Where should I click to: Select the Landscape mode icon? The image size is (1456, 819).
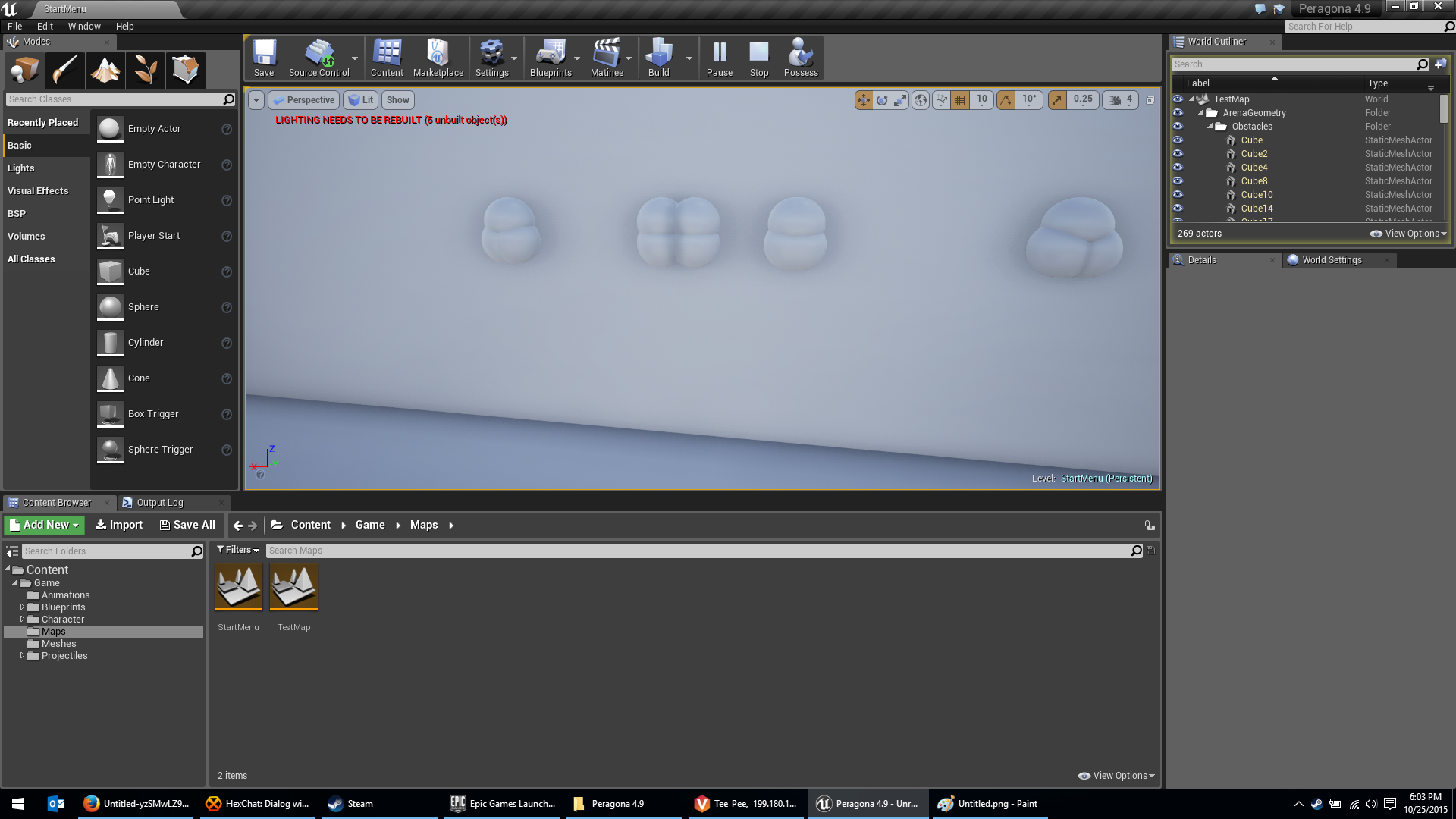[105, 70]
